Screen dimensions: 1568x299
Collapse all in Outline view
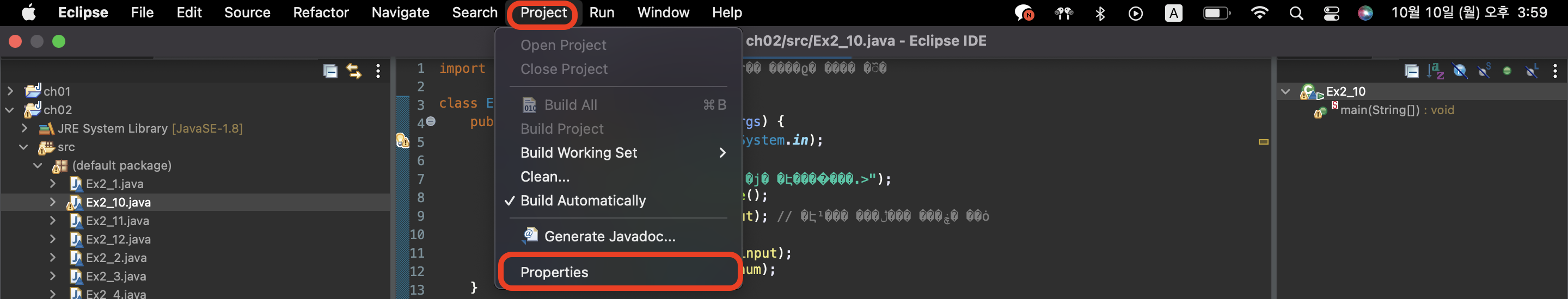coord(1412,72)
